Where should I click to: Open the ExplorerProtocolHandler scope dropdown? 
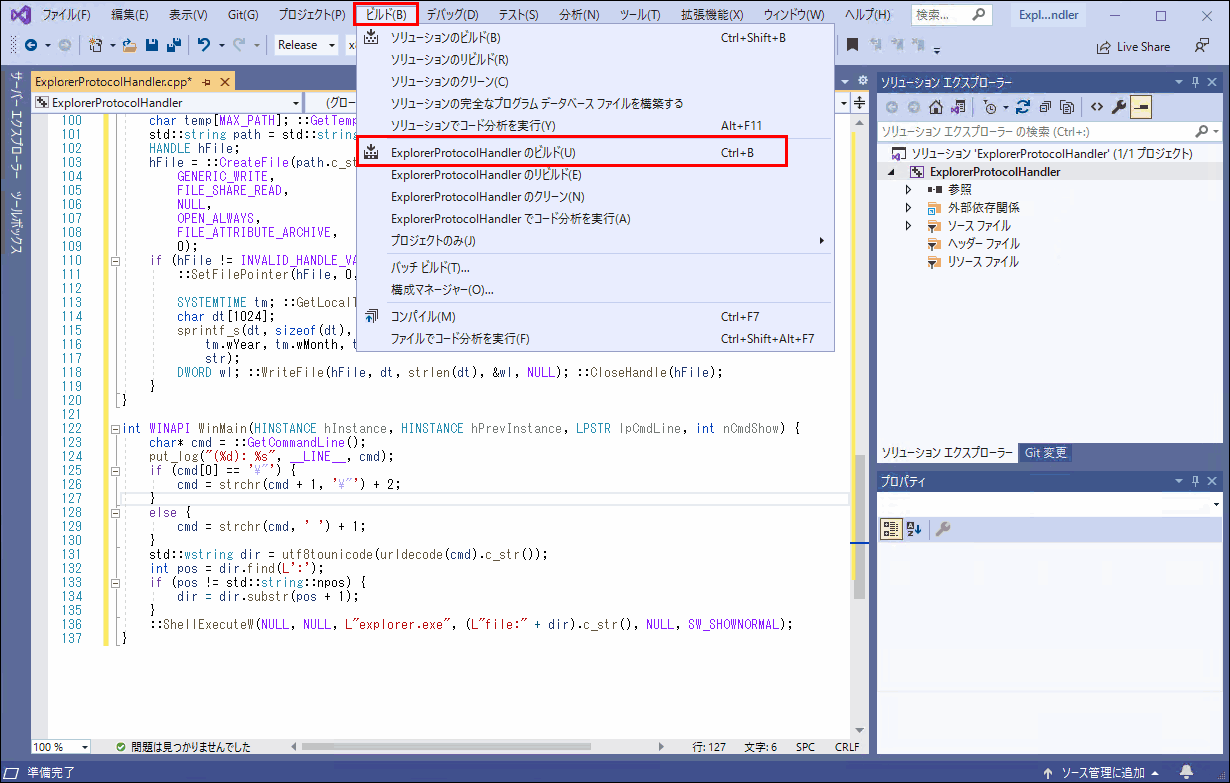coord(167,102)
